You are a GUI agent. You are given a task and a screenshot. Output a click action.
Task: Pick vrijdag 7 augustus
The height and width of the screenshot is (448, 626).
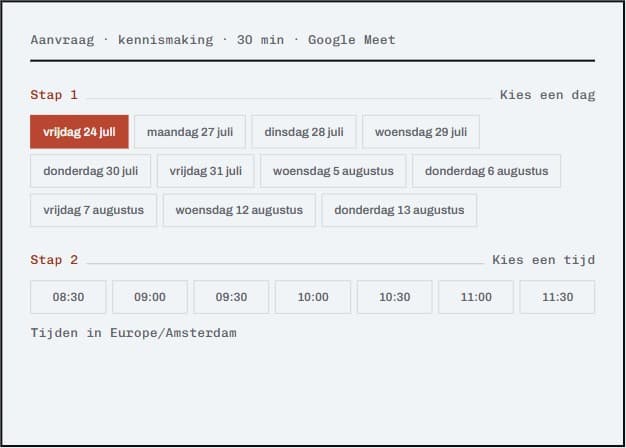[x=93, y=210]
